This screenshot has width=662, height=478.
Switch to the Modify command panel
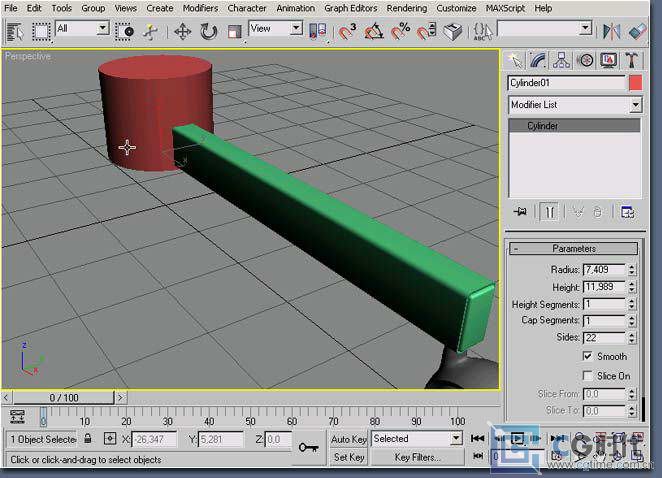538,60
